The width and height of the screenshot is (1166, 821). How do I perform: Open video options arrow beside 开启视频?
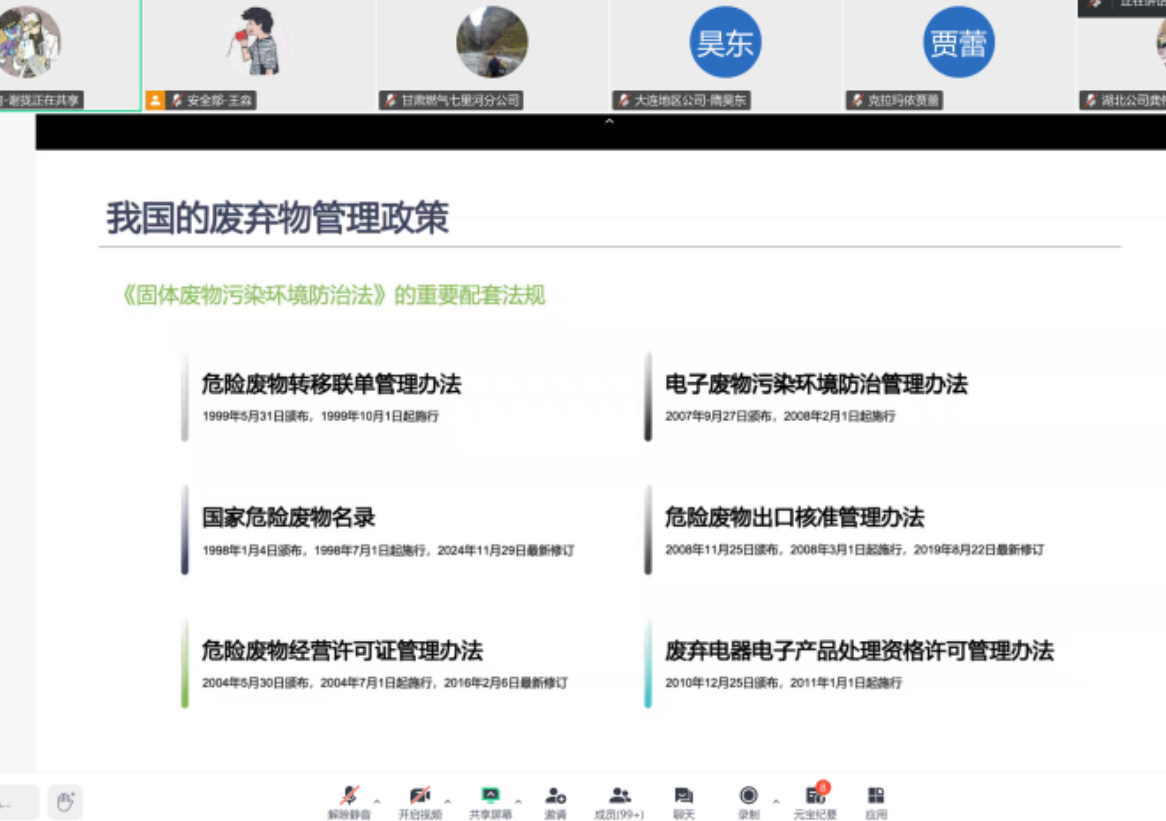point(448,802)
